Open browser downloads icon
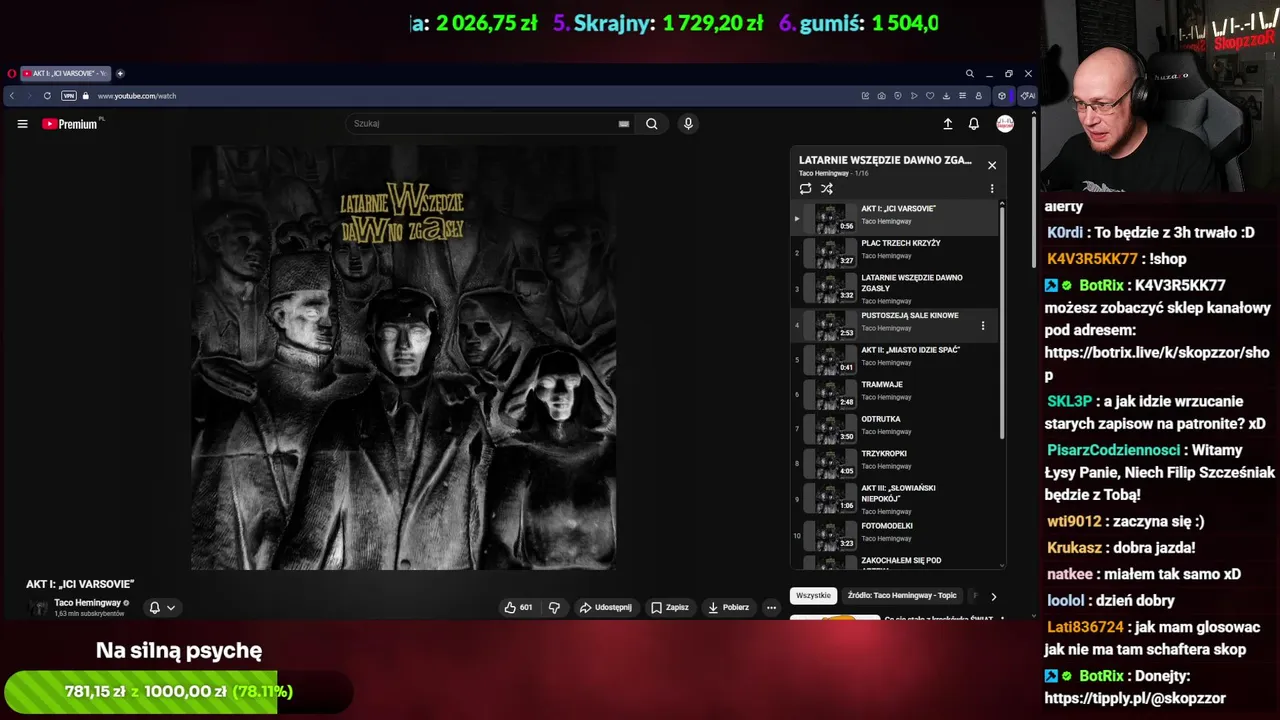The image size is (1280, 720). click(946, 96)
